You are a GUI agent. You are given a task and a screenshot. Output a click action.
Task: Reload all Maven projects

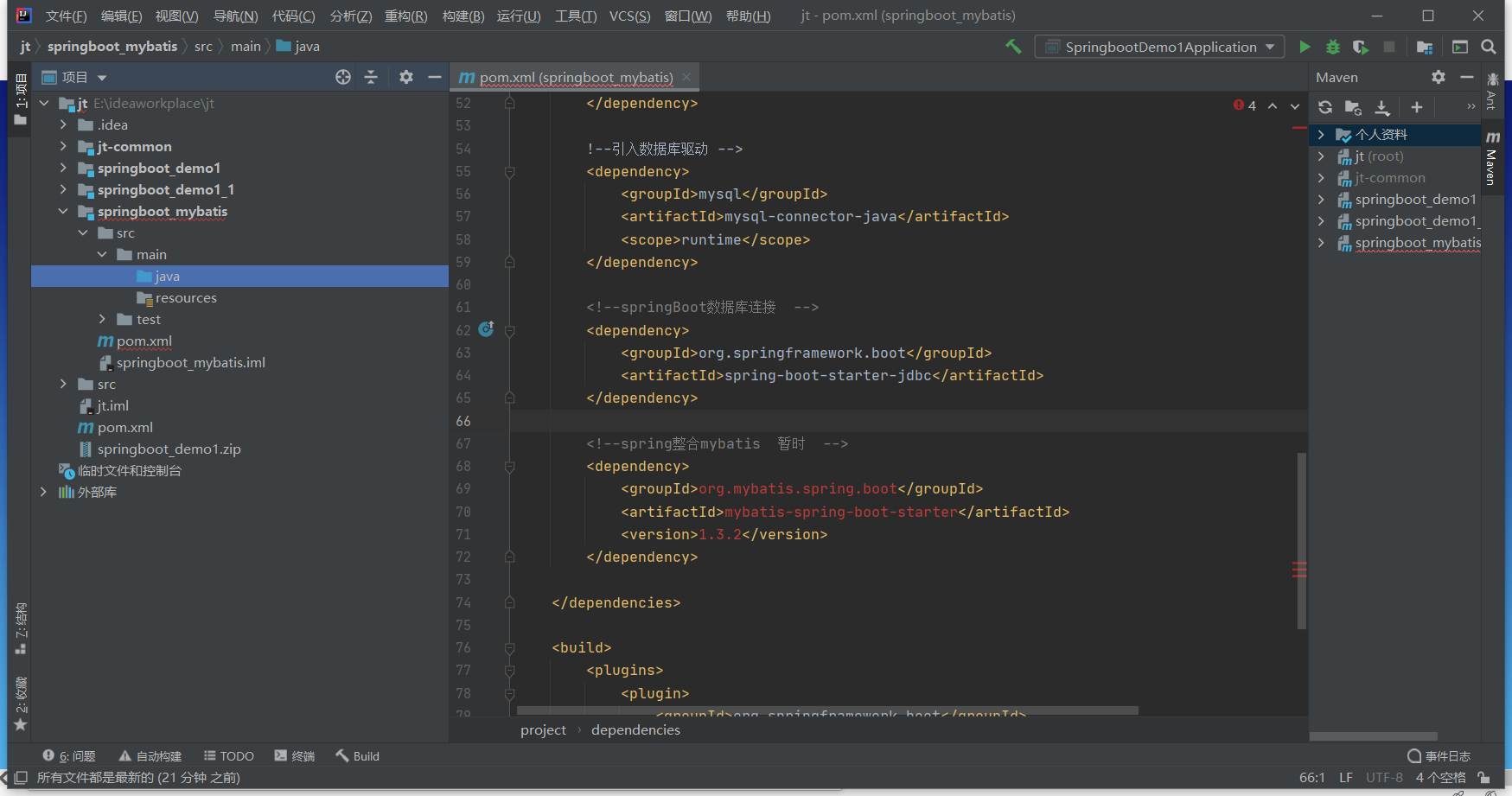point(1325,107)
